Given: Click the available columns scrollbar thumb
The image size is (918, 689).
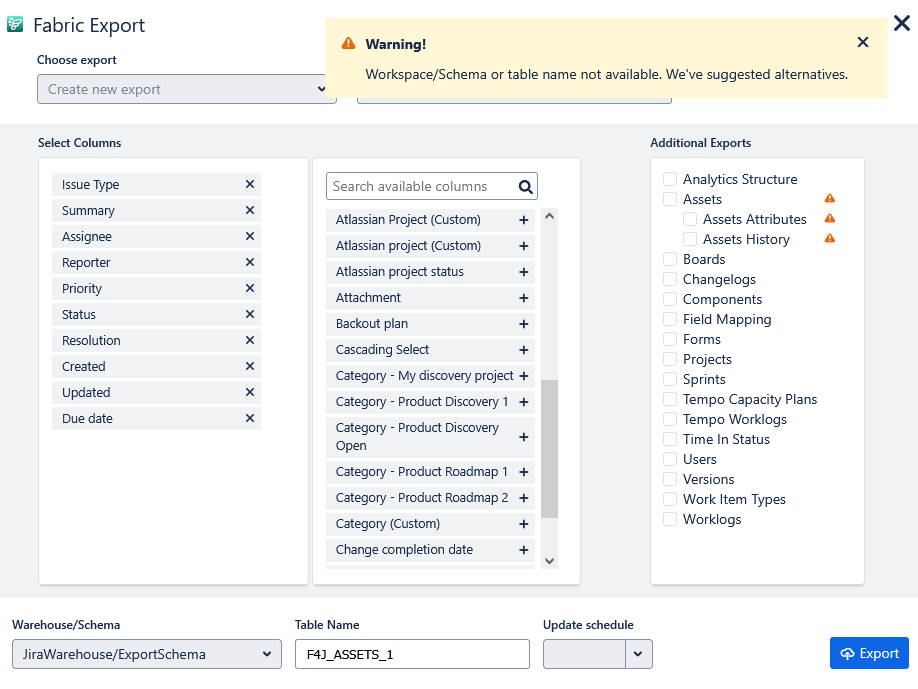Looking at the screenshot, I should coord(549,448).
